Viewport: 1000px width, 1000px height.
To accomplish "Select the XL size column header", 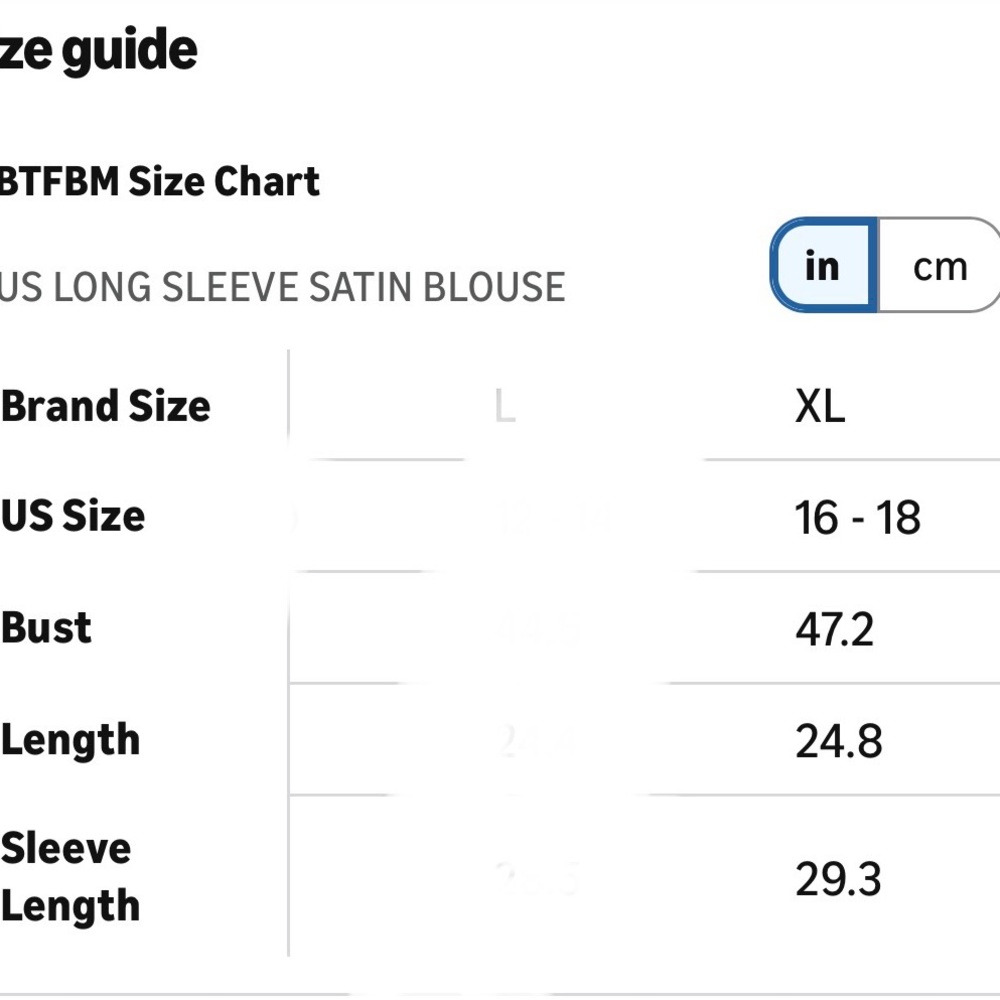I will click(x=820, y=406).
